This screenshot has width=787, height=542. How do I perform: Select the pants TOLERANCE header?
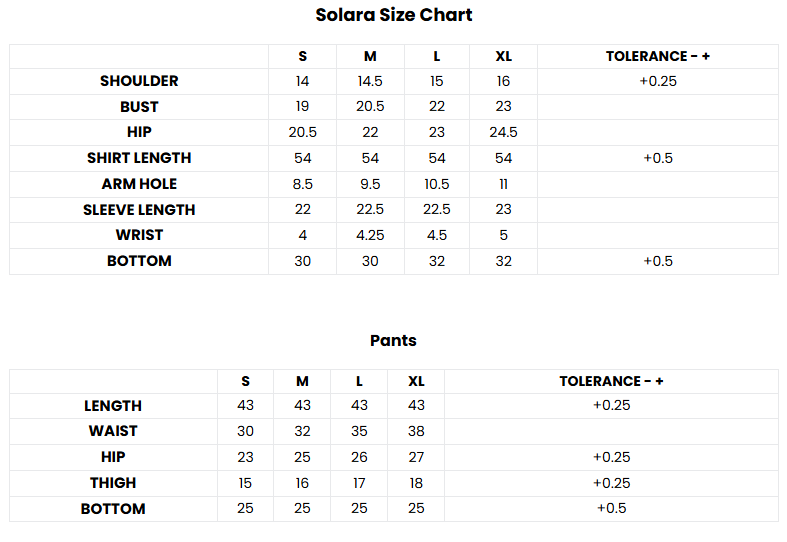pos(611,381)
